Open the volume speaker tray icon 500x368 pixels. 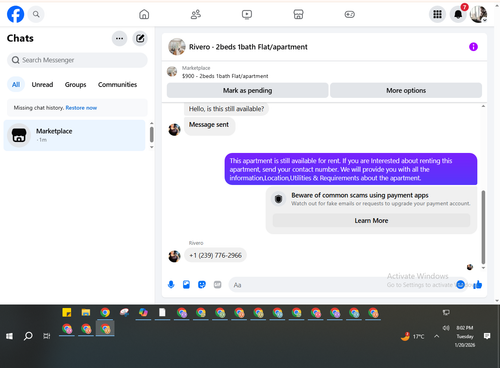[446, 328]
